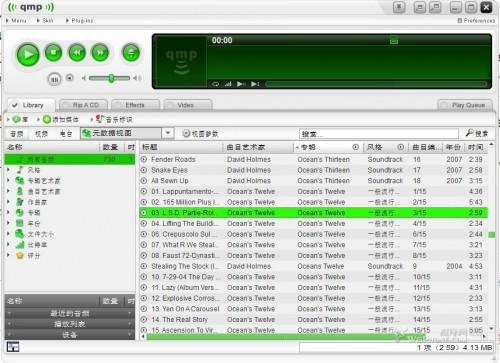Expand the third dark collapsed panel at bottom left

click(70, 335)
